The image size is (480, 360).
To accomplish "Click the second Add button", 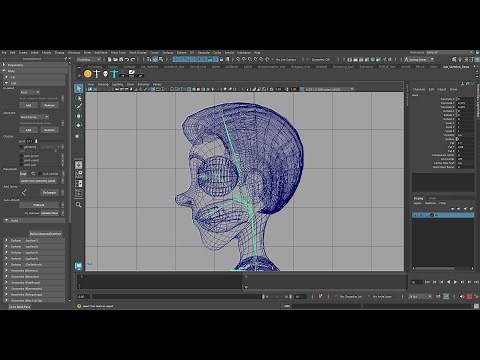I will point(28,130).
